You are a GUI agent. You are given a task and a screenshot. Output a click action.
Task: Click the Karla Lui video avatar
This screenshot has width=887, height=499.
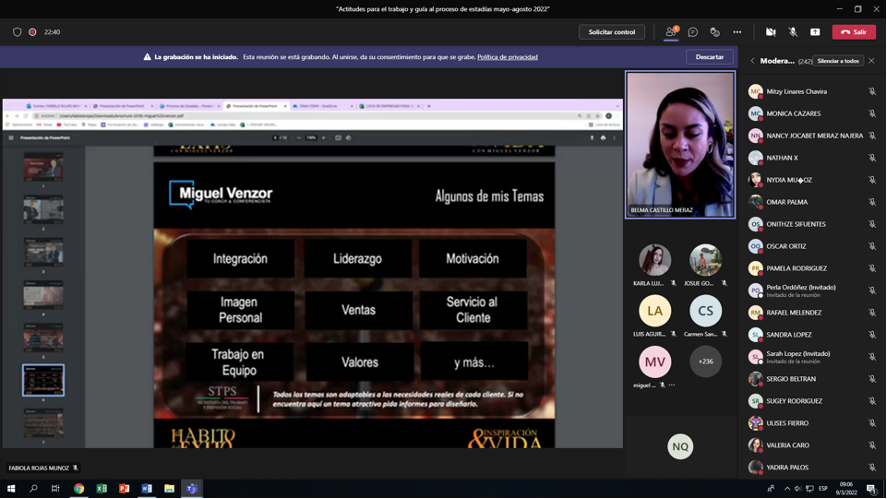pos(655,260)
